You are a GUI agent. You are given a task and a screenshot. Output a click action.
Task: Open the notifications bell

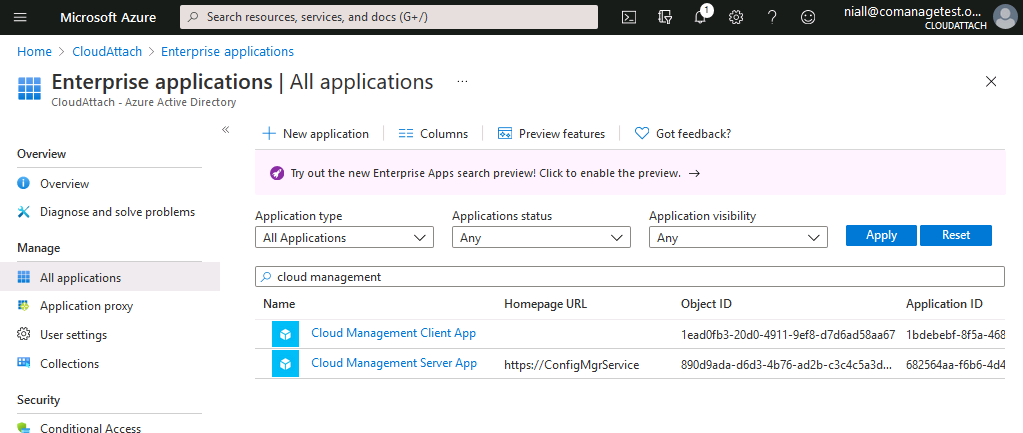tap(701, 18)
